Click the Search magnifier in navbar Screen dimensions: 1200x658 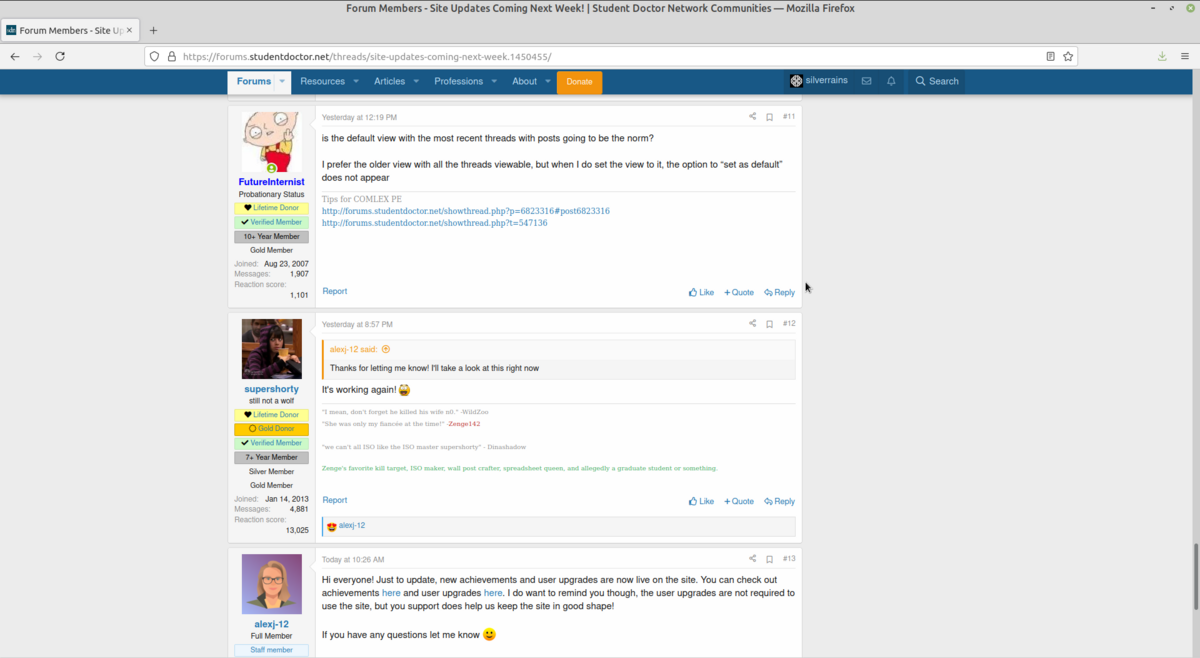[937, 81]
